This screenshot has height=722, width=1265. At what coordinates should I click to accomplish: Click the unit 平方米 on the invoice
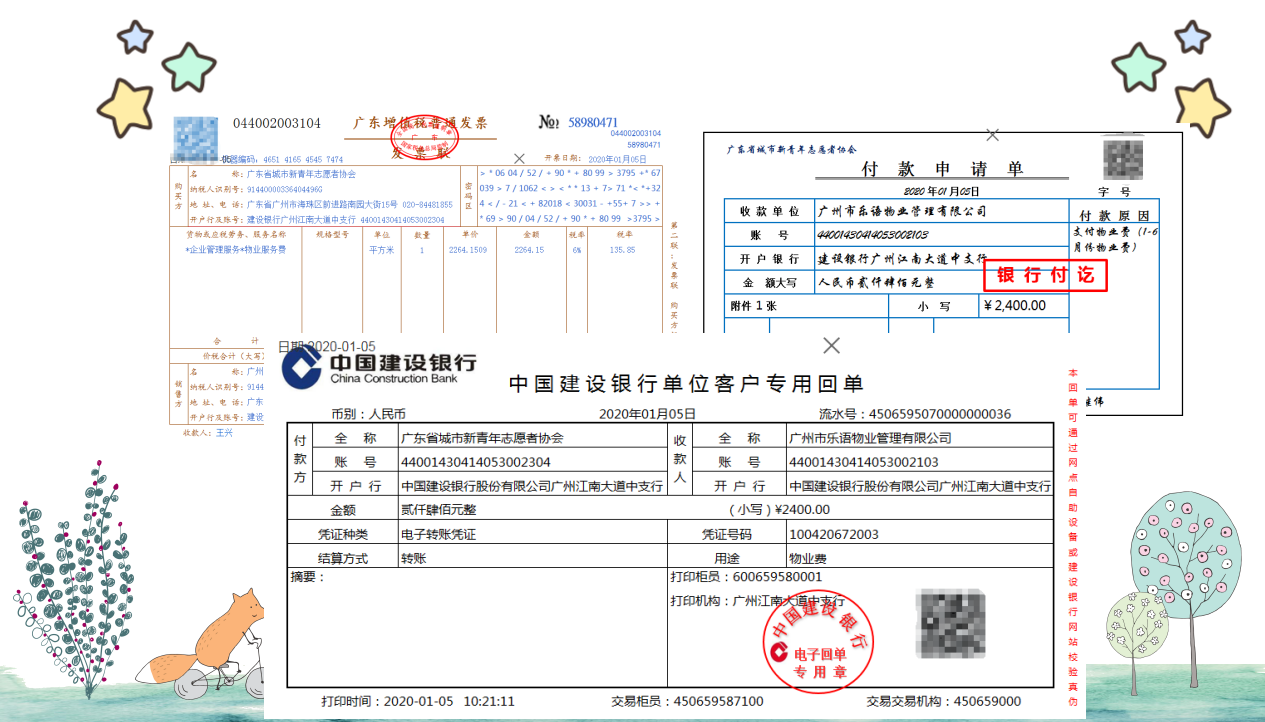tap(382, 250)
